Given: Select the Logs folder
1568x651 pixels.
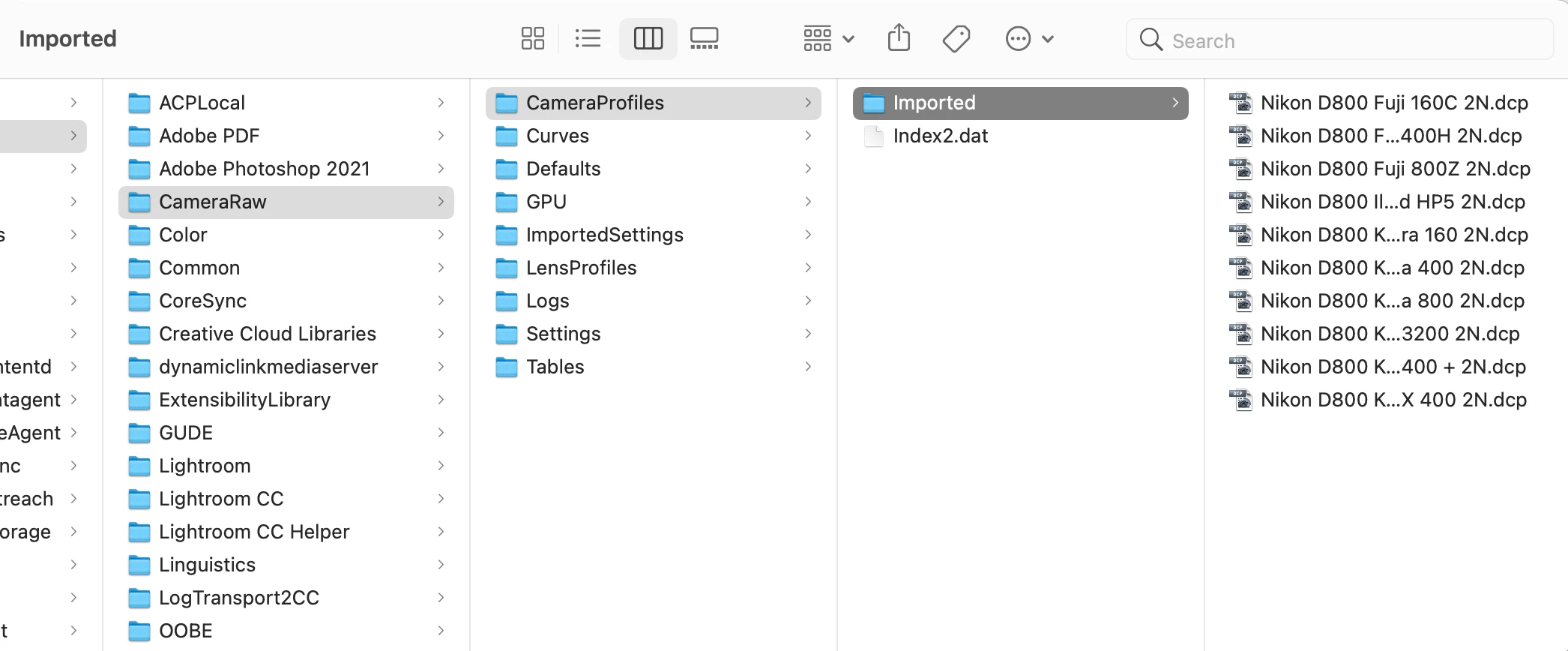Looking at the screenshot, I should click(x=654, y=301).
